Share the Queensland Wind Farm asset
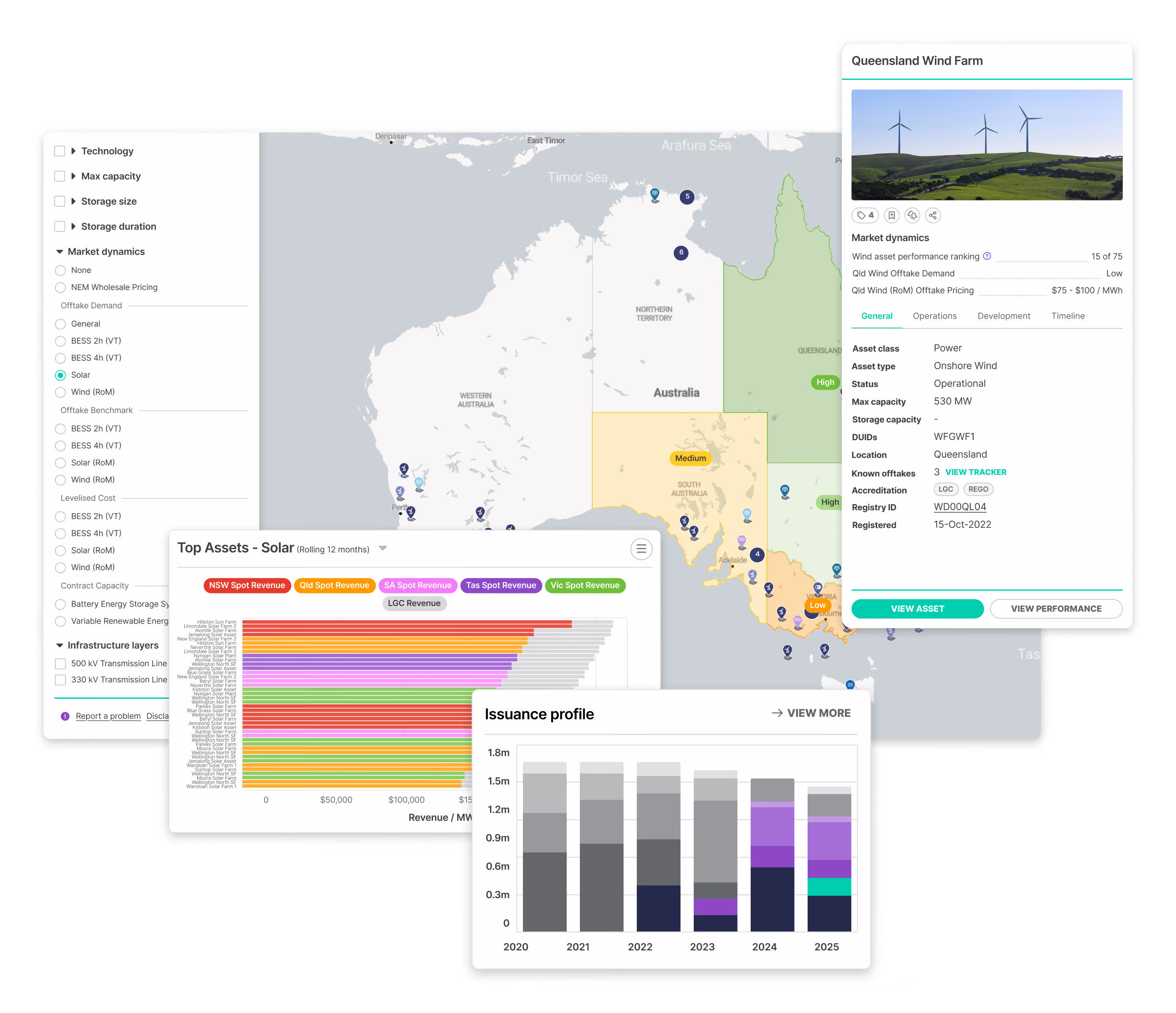This screenshot has height=1013, width=1176. (x=932, y=216)
